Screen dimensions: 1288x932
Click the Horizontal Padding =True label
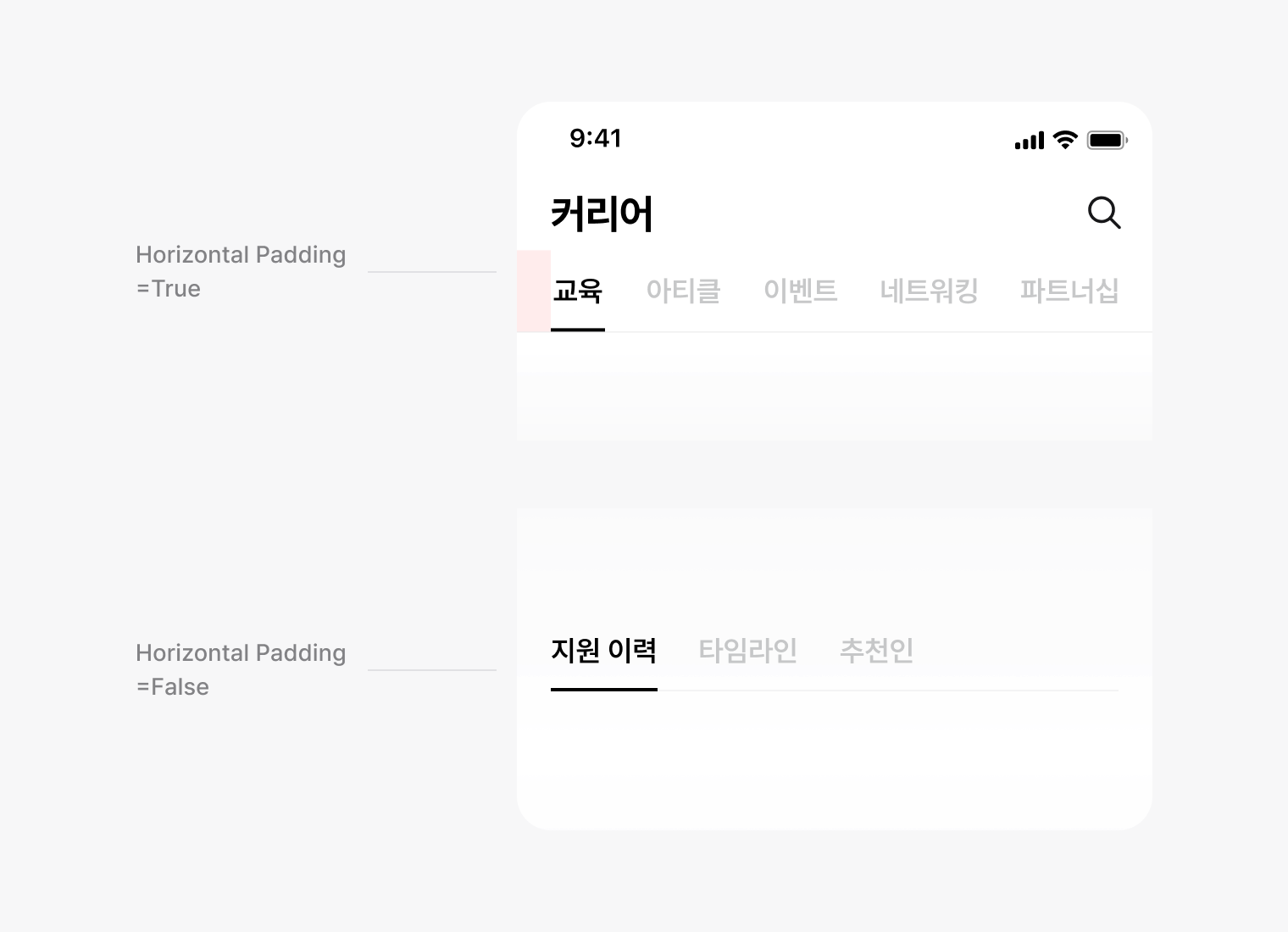[241, 271]
